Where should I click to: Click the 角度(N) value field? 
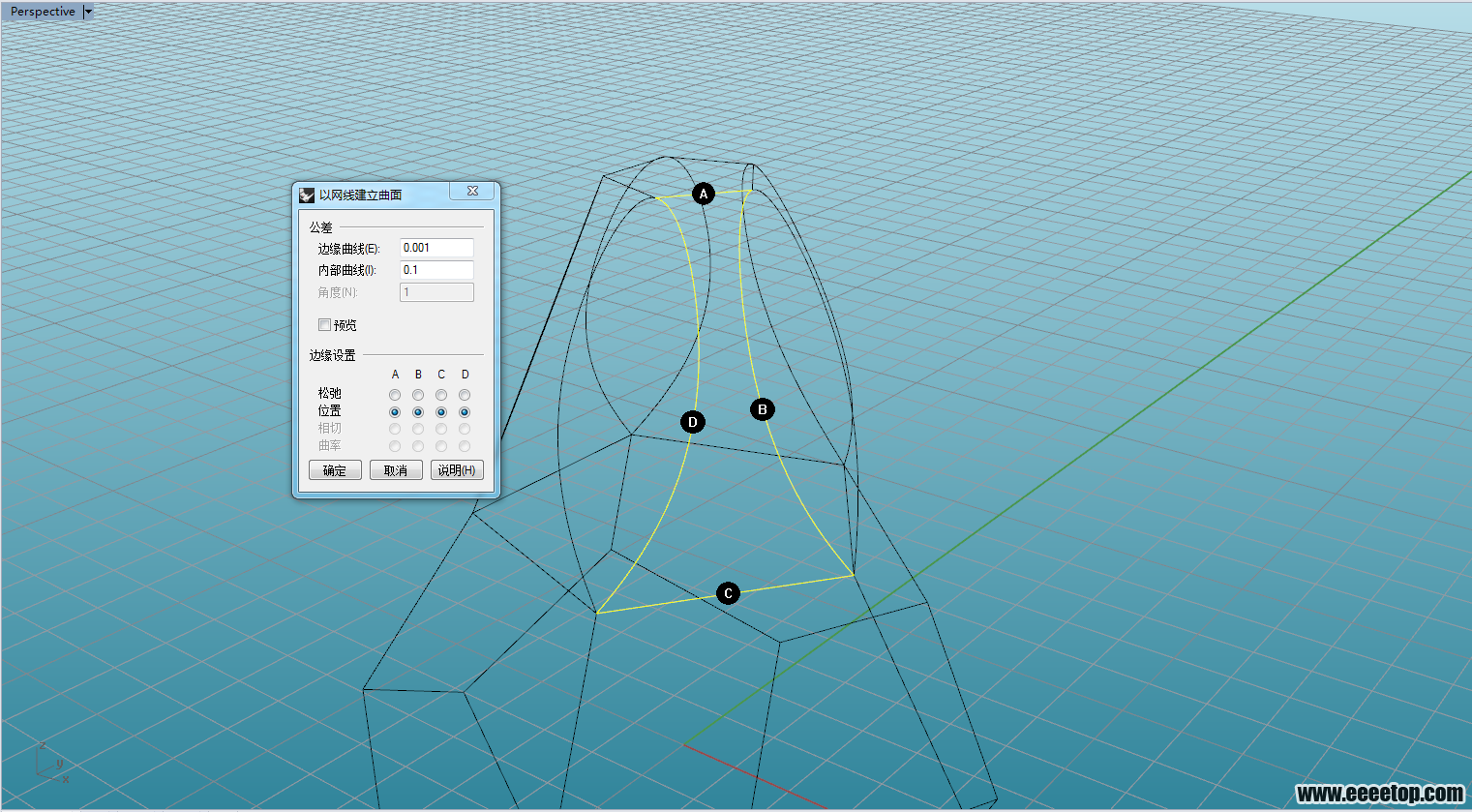click(x=436, y=292)
